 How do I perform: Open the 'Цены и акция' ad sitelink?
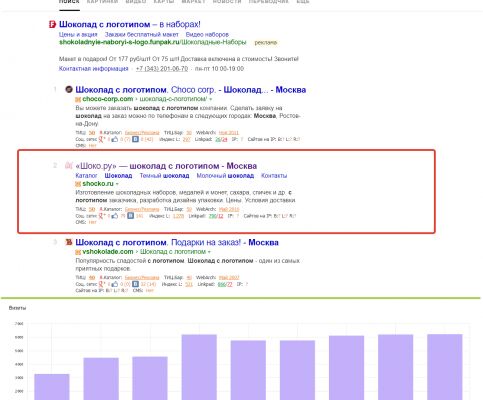pos(78,34)
